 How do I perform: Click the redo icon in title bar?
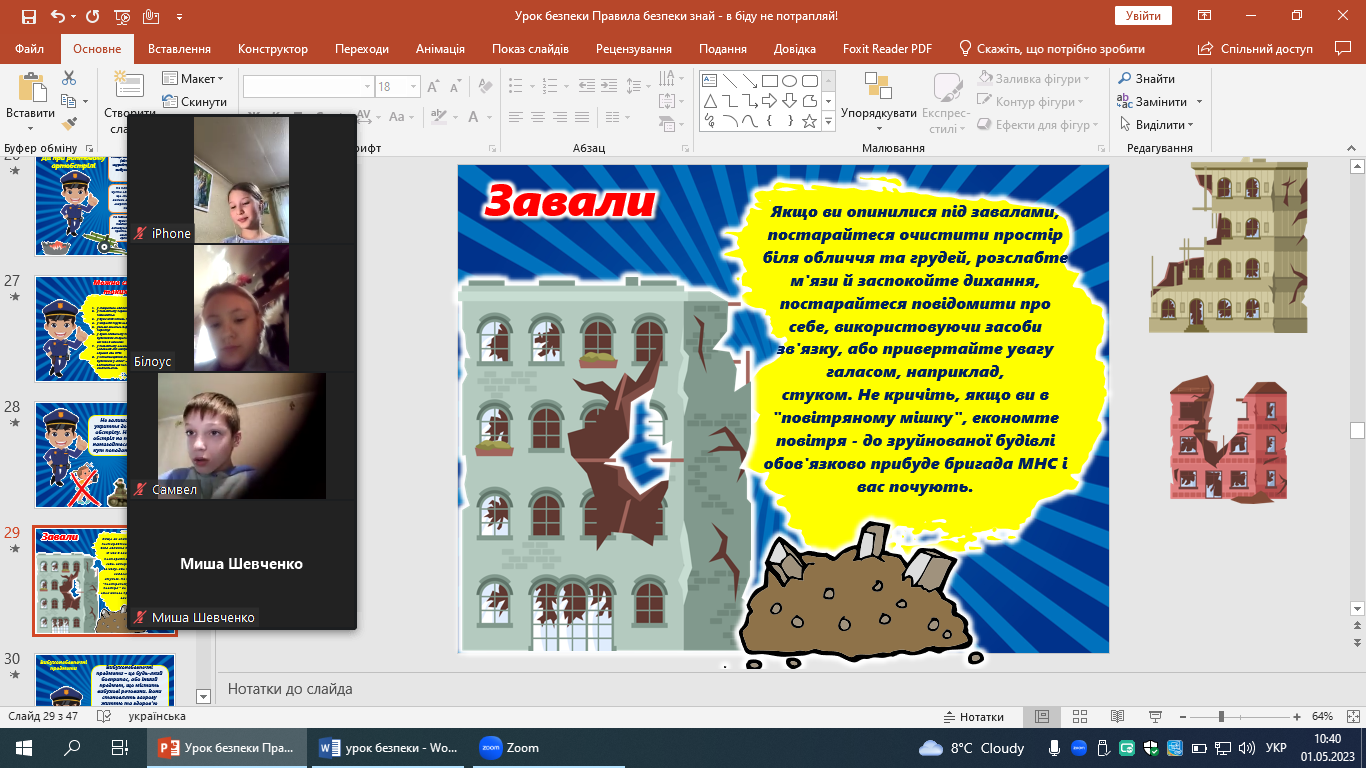click(92, 17)
